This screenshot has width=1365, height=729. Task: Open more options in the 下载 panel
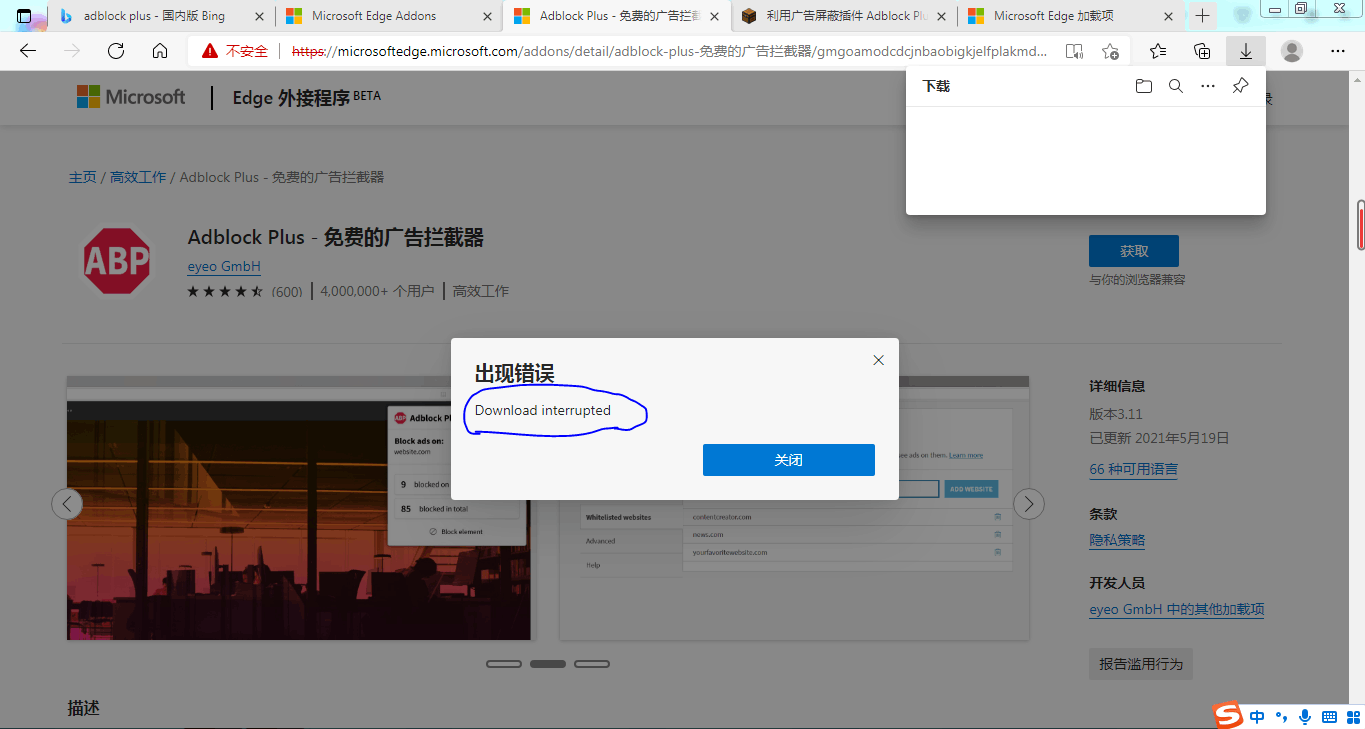pos(1208,86)
